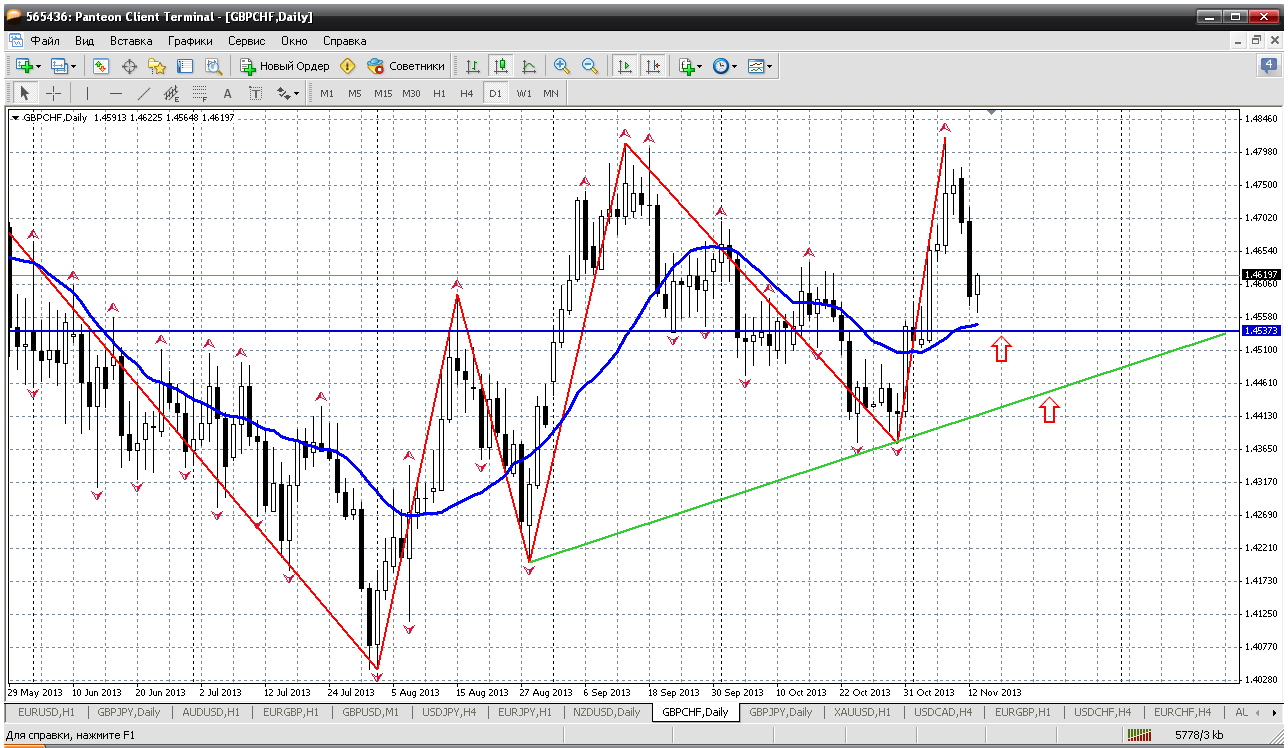Click the clock periodicity icon

pyautogui.click(x=720, y=66)
